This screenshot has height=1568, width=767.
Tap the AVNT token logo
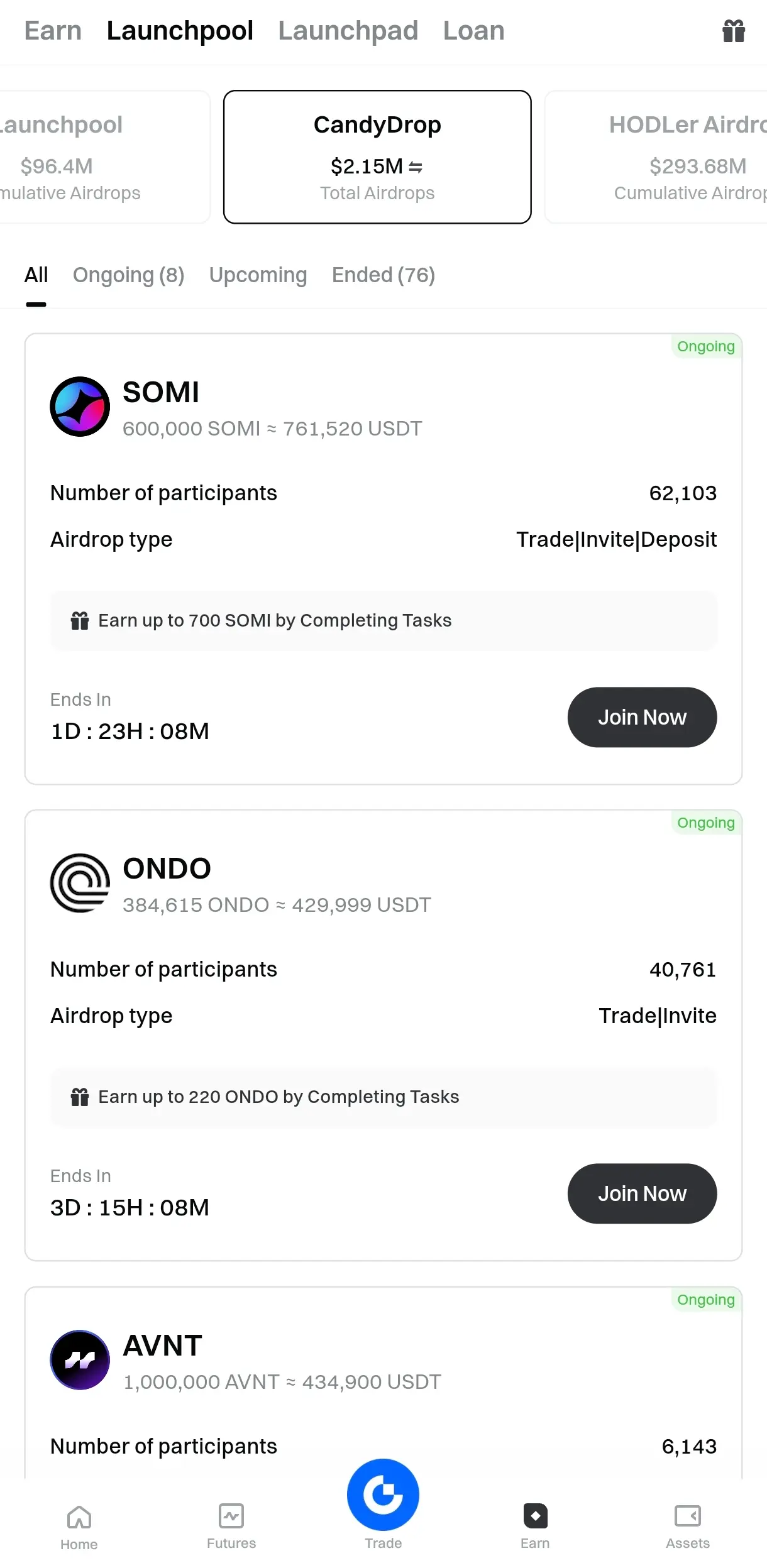pos(80,1360)
